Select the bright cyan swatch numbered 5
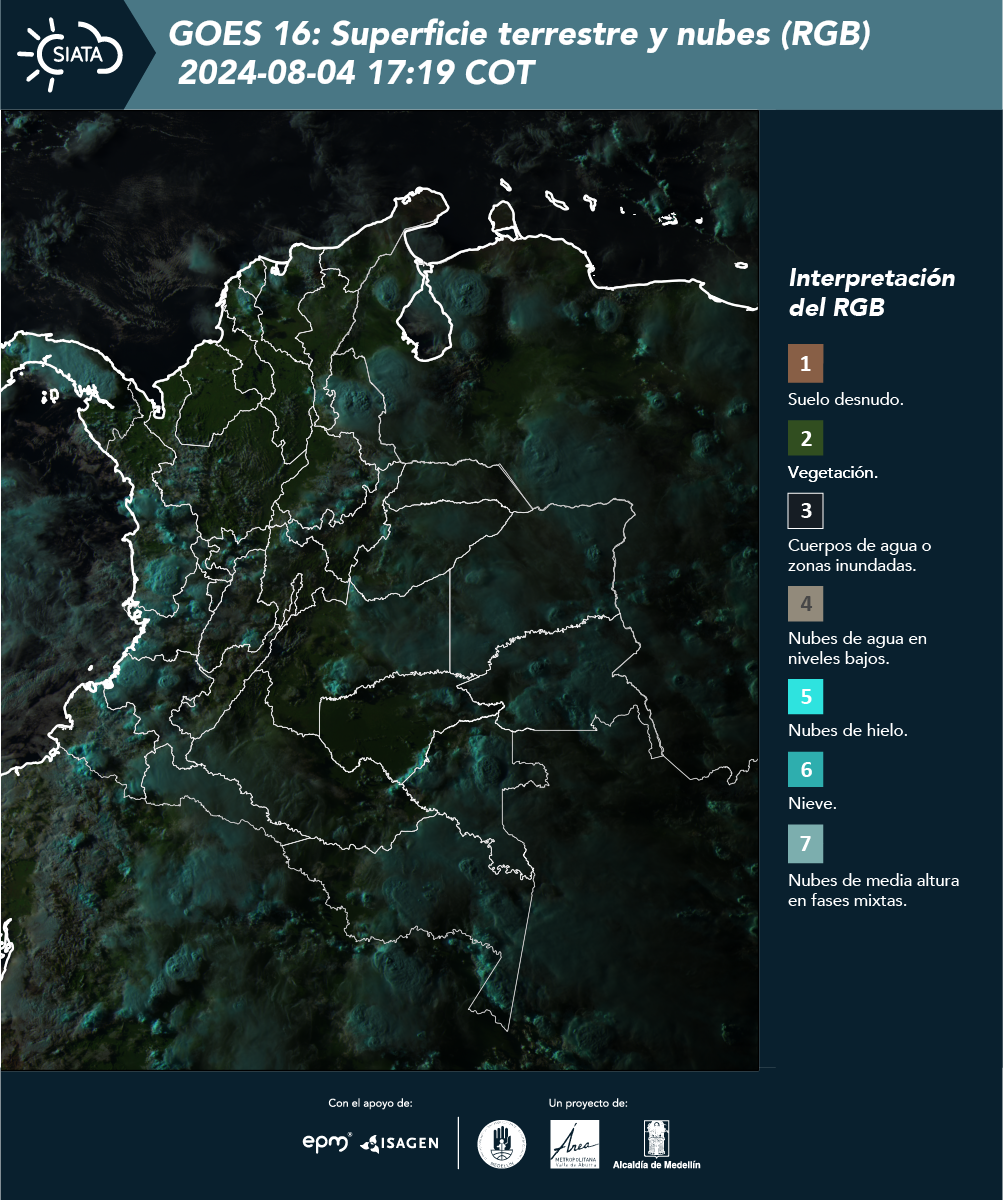Image resolution: width=1003 pixels, height=1200 pixels. pos(805,696)
